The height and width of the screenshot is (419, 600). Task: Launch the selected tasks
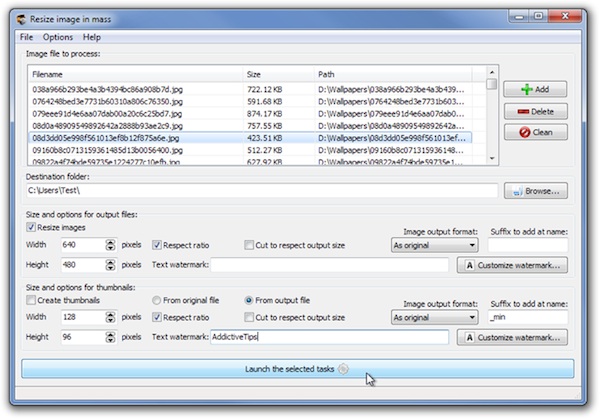(x=298, y=369)
